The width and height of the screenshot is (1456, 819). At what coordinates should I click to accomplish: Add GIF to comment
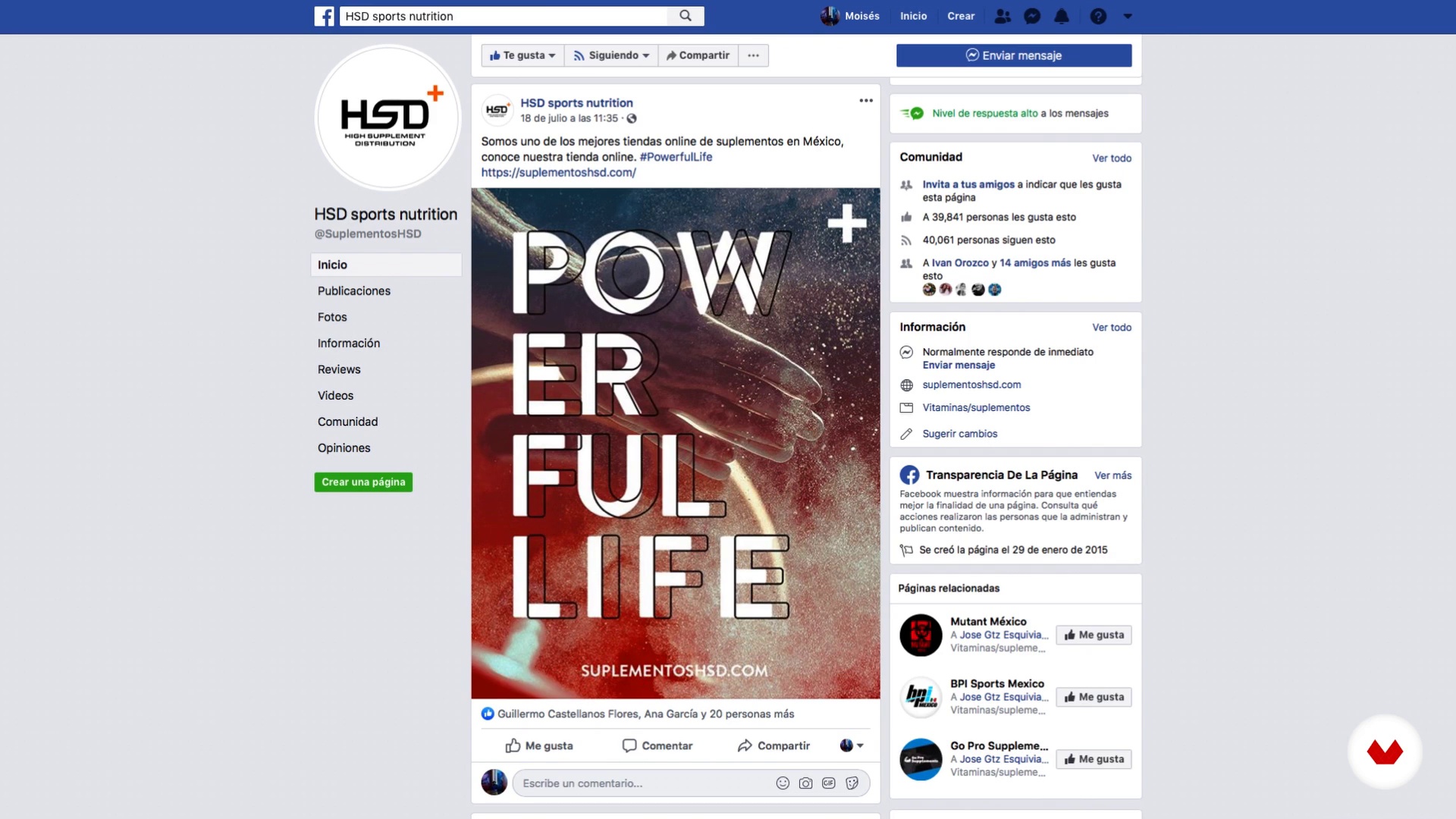(x=829, y=783)
